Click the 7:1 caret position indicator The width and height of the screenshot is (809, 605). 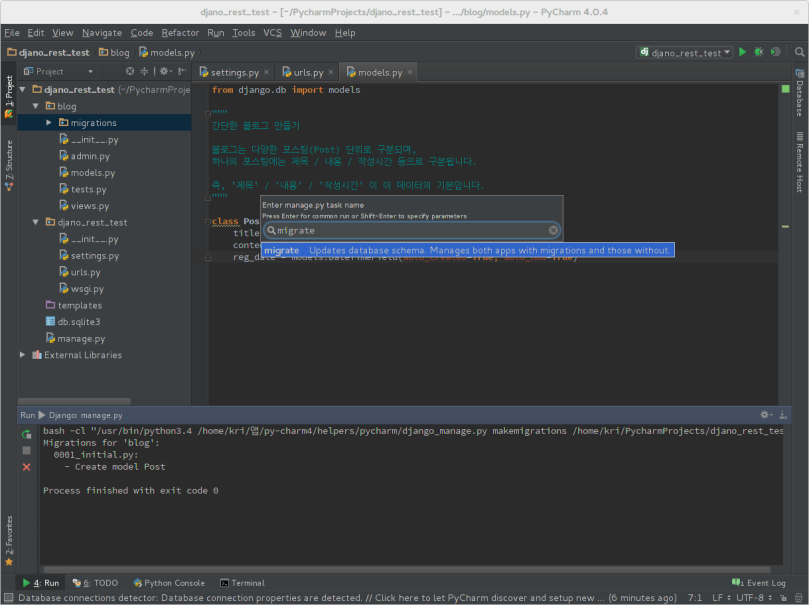coord(694,598)
